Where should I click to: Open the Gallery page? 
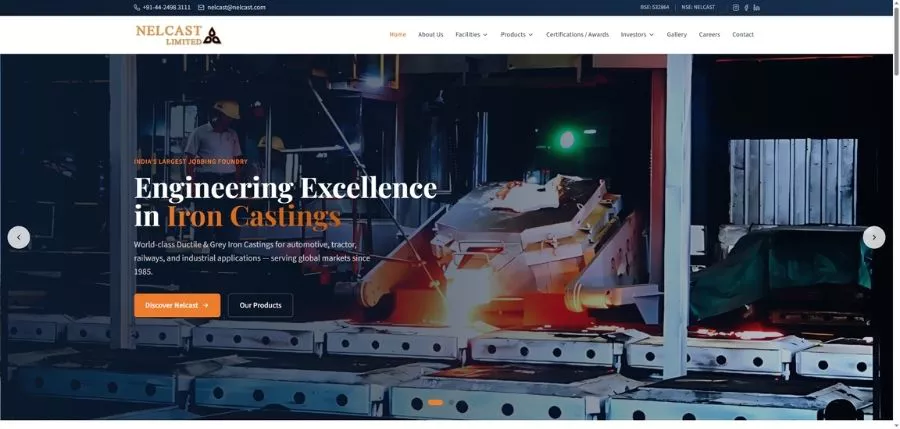click(677, 34)
